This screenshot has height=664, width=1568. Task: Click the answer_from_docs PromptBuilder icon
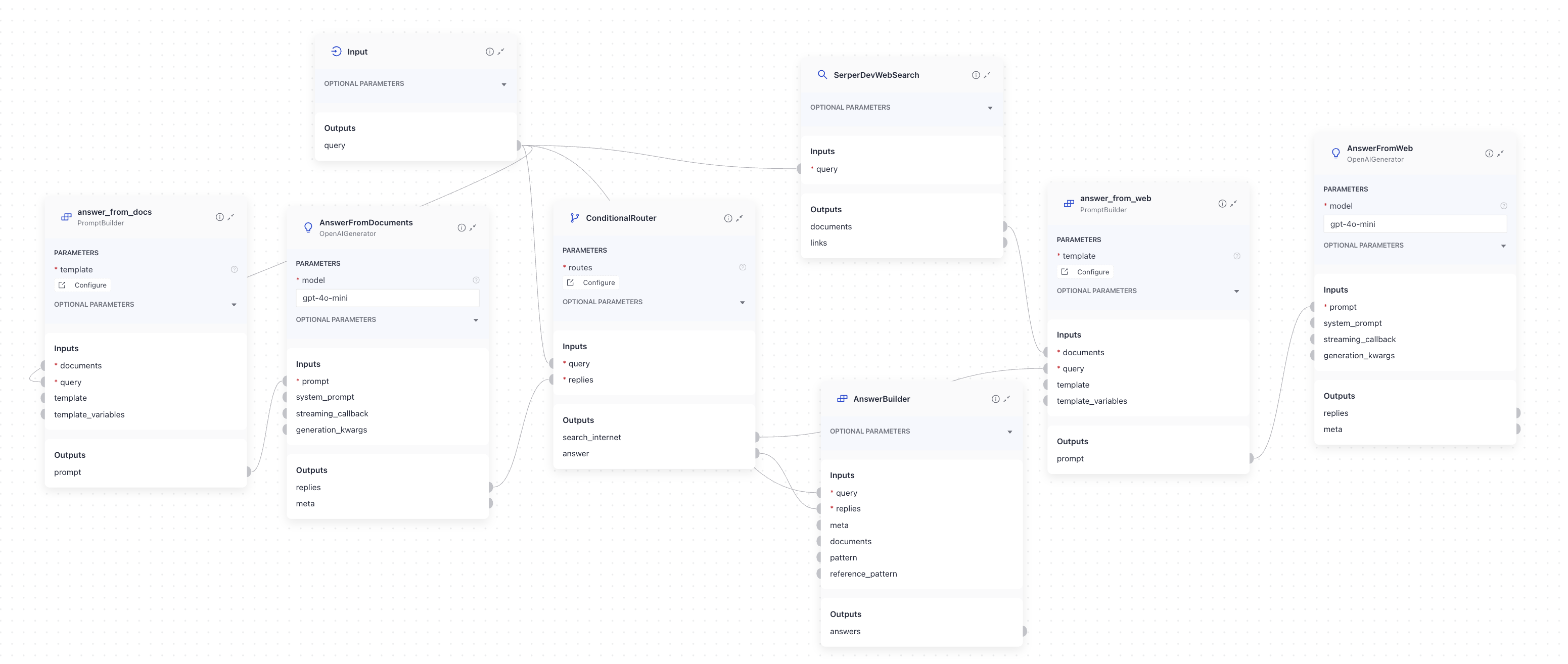coord(66,217)
